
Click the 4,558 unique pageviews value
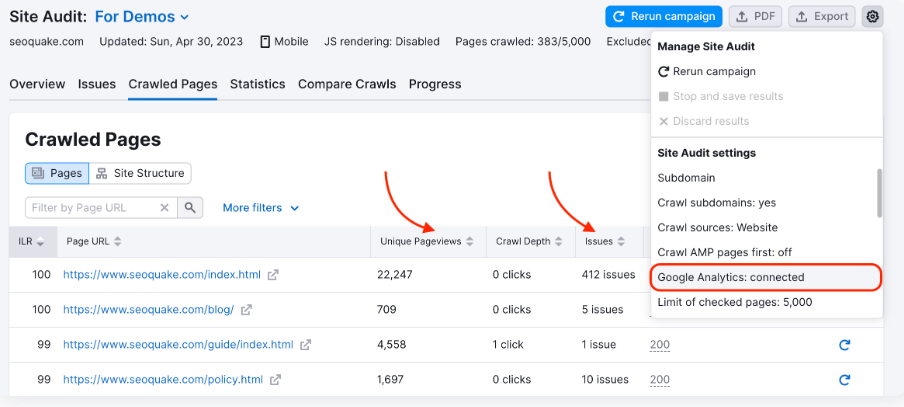[391, 345]
